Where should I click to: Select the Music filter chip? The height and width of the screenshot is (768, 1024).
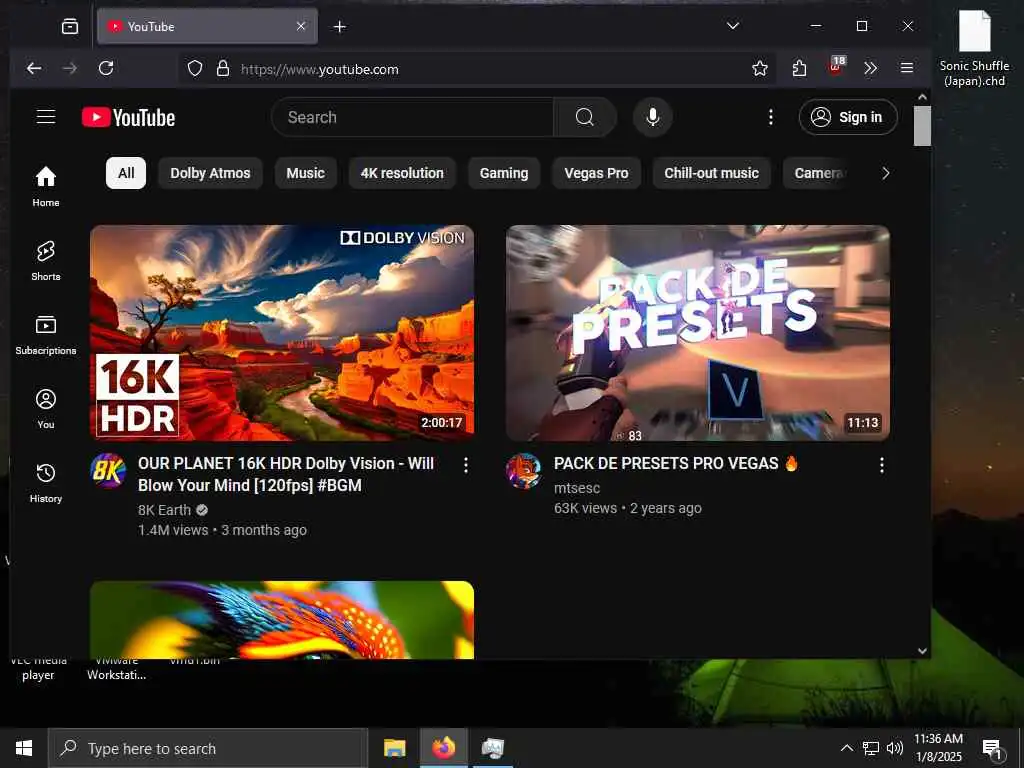point(306,173)
